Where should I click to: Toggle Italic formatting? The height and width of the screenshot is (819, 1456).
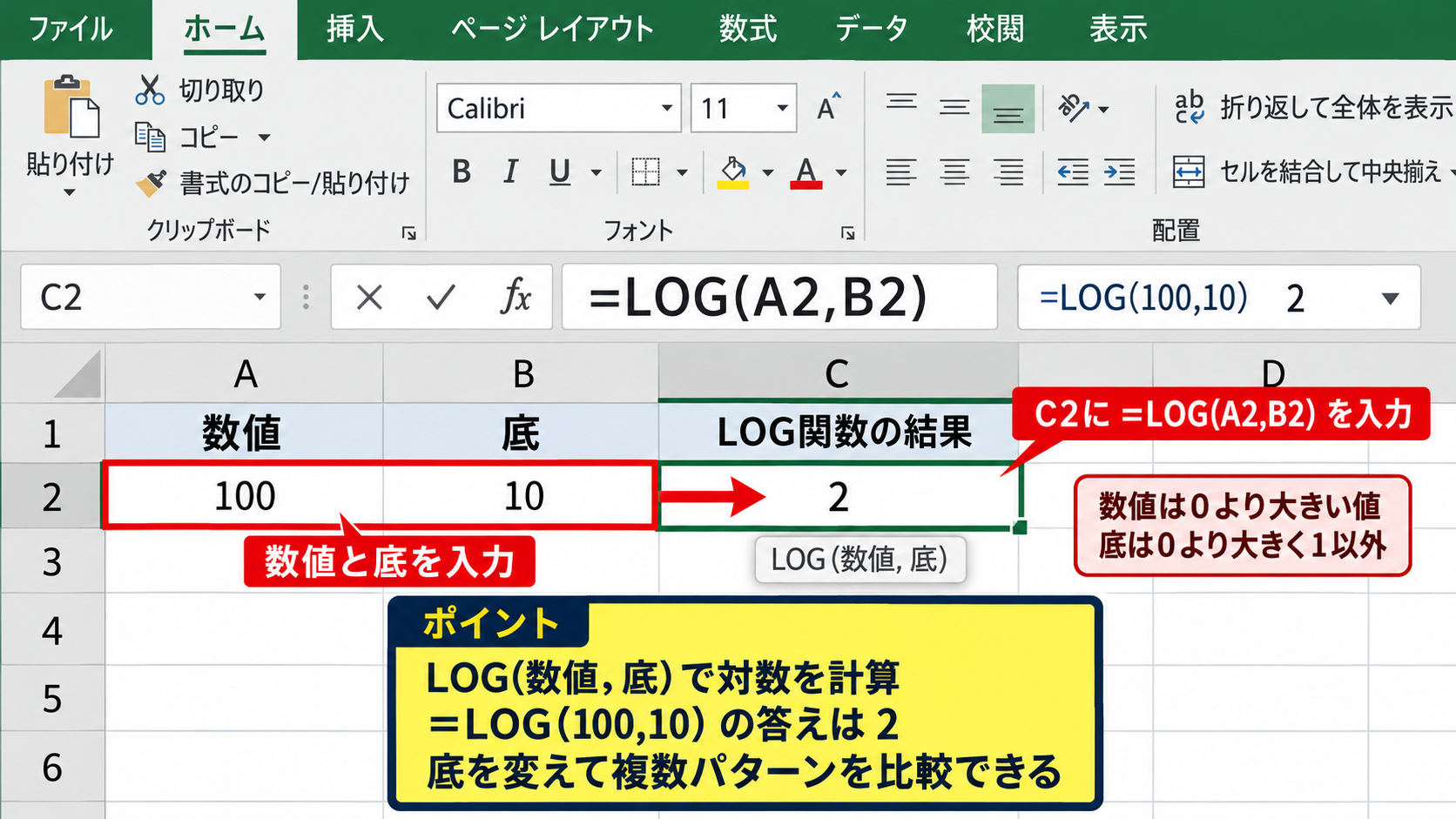[510, 172]
